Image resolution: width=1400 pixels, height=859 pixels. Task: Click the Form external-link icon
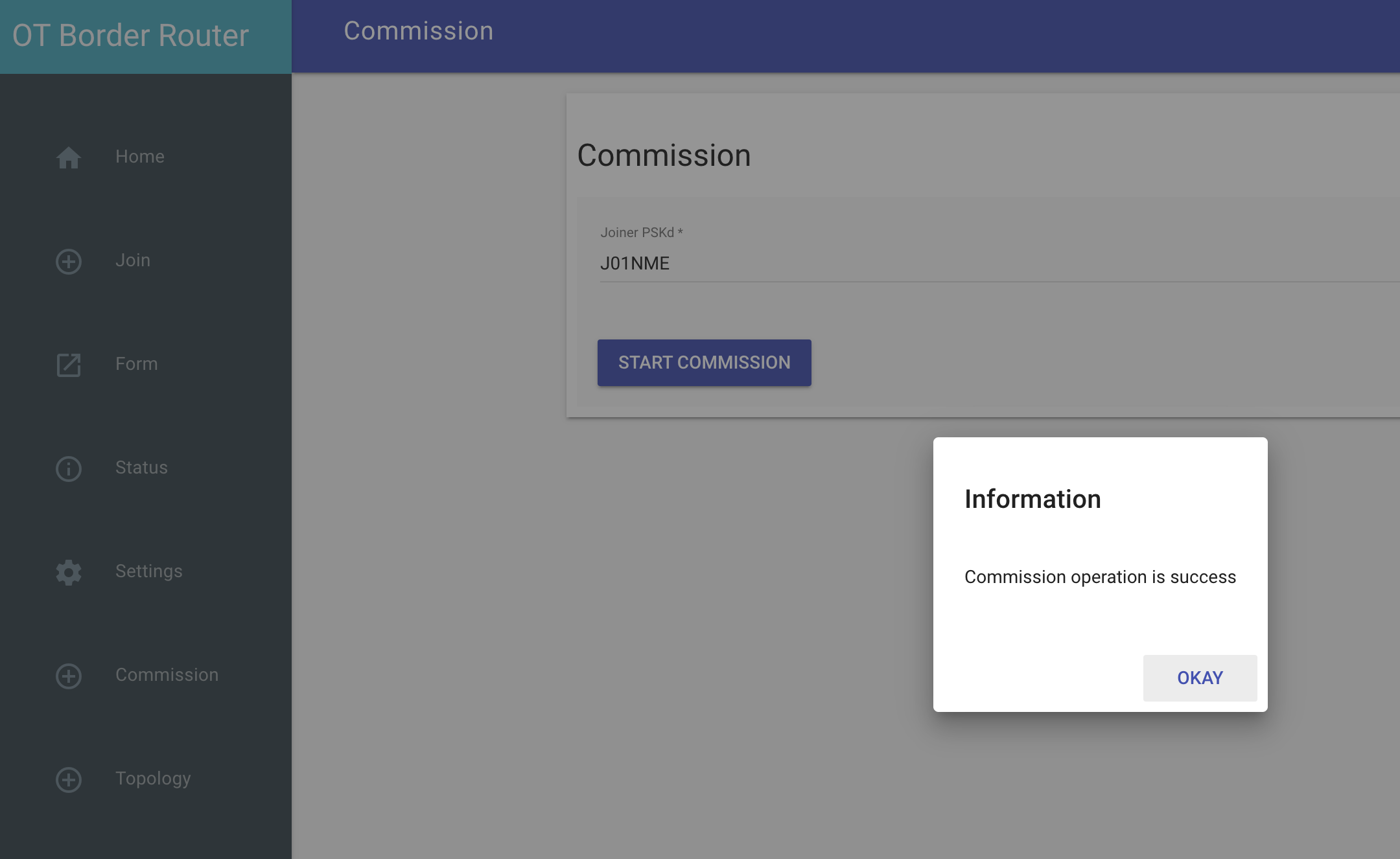tap(69, 365)
